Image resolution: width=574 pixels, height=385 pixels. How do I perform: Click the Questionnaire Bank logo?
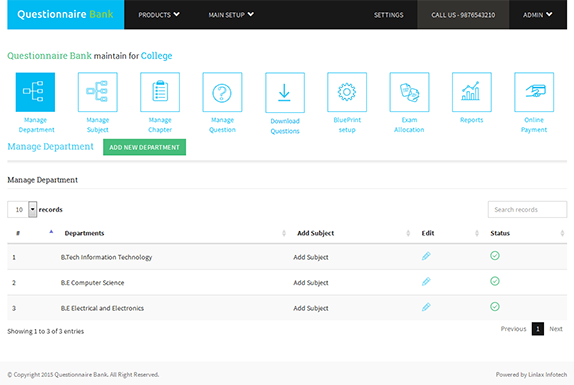[x=66, y=14]
